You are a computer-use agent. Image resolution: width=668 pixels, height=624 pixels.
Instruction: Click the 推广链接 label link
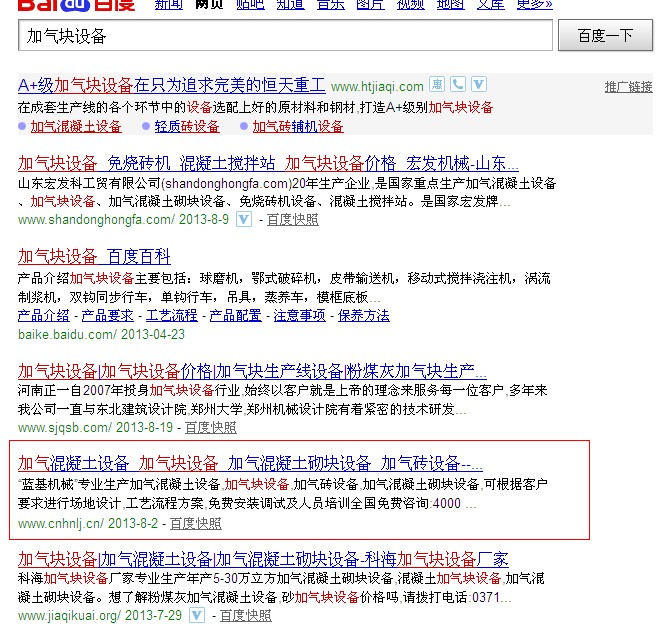tap(629, 87)
